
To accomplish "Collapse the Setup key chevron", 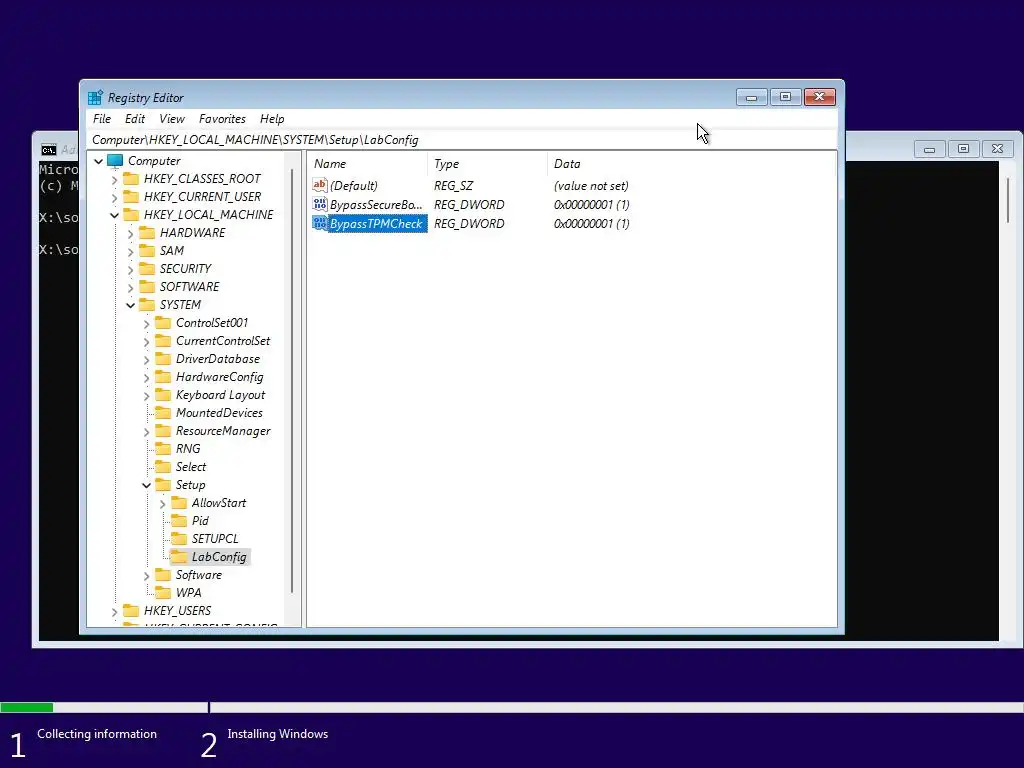I will click(146, 485).
